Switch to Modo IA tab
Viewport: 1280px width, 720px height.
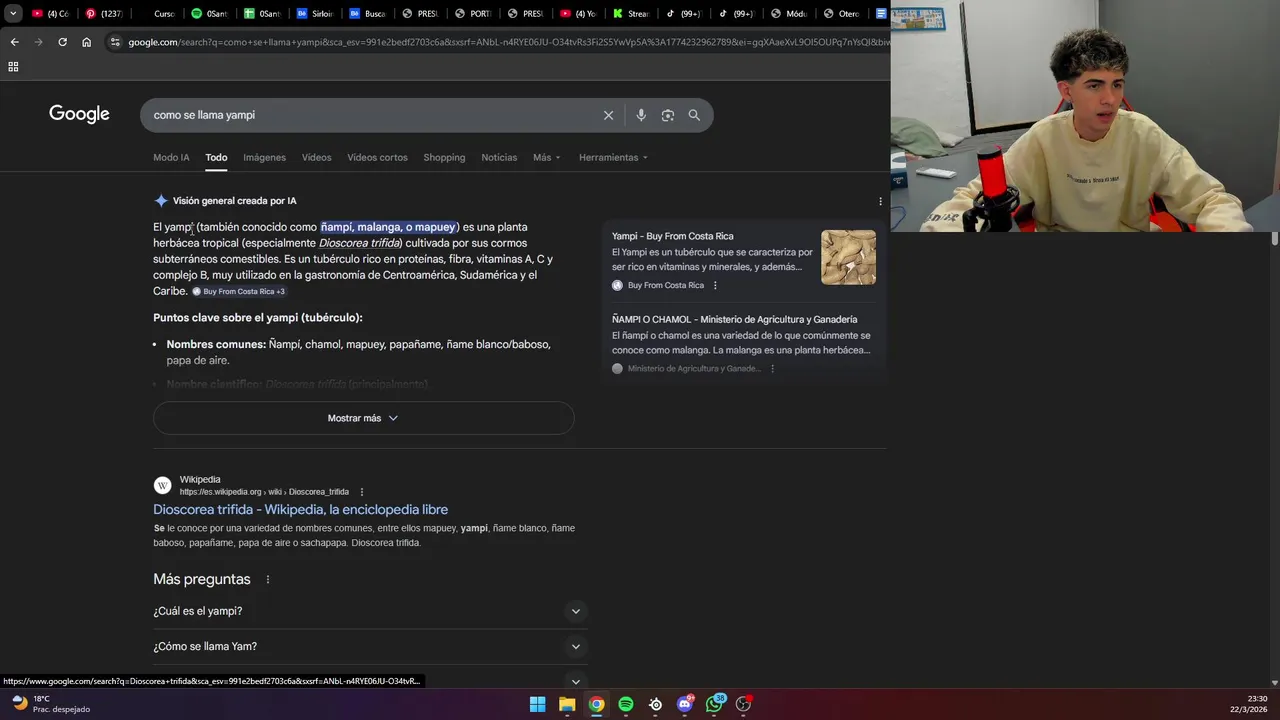(171, 157)
